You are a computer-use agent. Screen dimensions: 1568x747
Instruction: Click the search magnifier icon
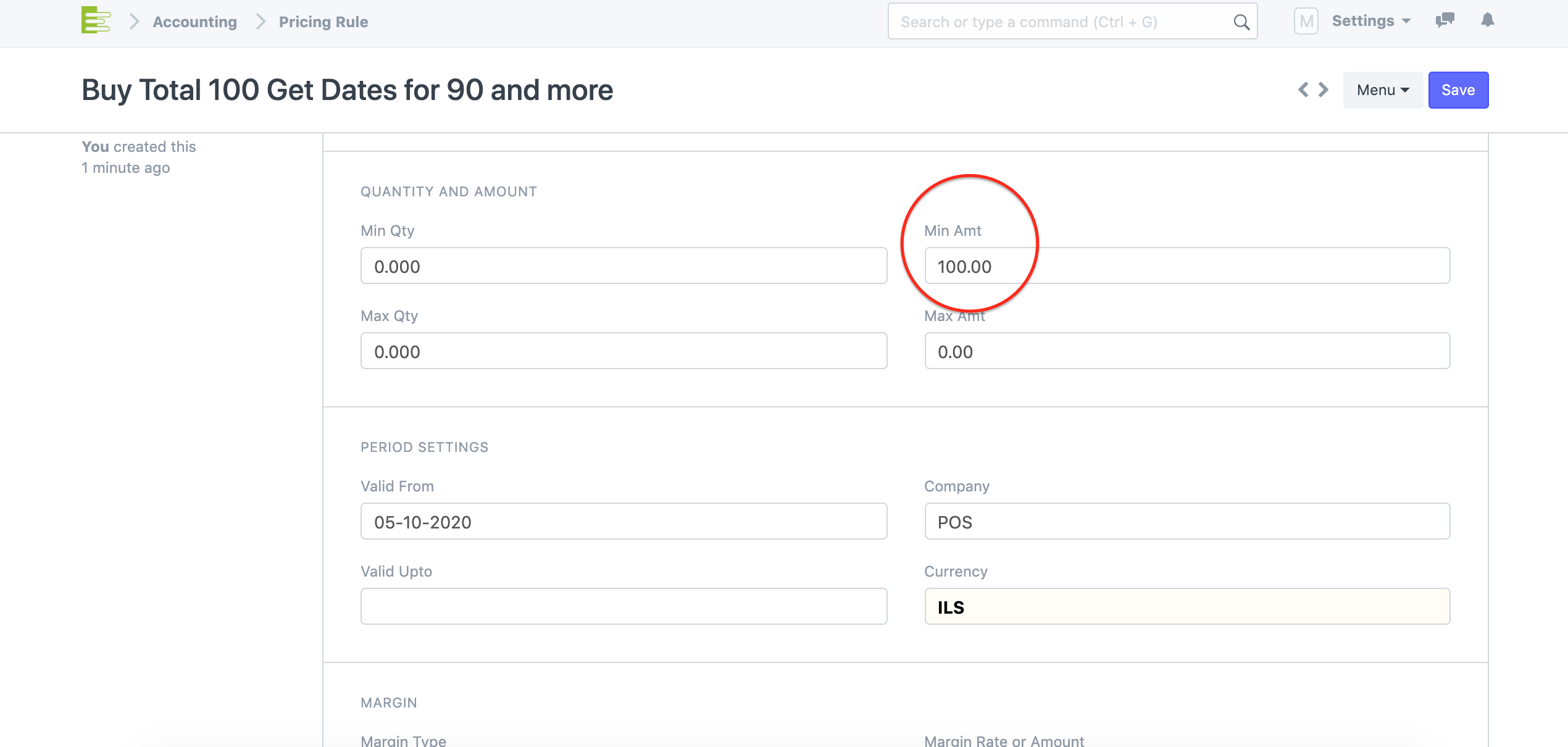1241,22
